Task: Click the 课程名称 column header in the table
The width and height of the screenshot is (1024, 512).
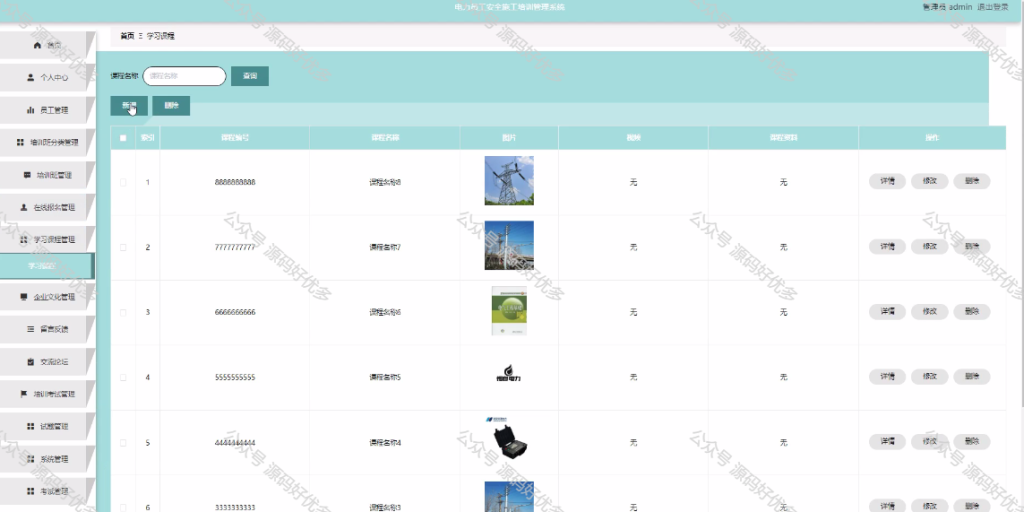Action: click(385, 138)
